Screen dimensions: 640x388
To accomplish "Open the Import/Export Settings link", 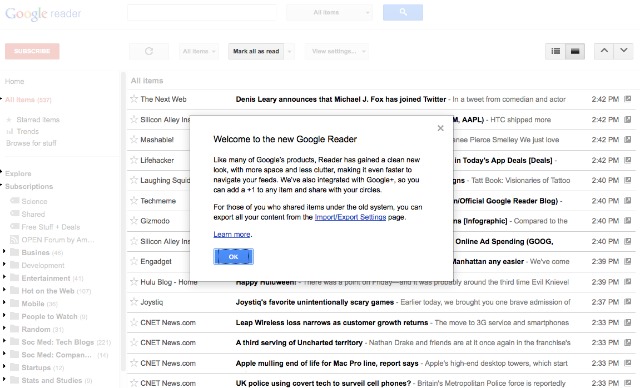I will click(x=350, y=217).
